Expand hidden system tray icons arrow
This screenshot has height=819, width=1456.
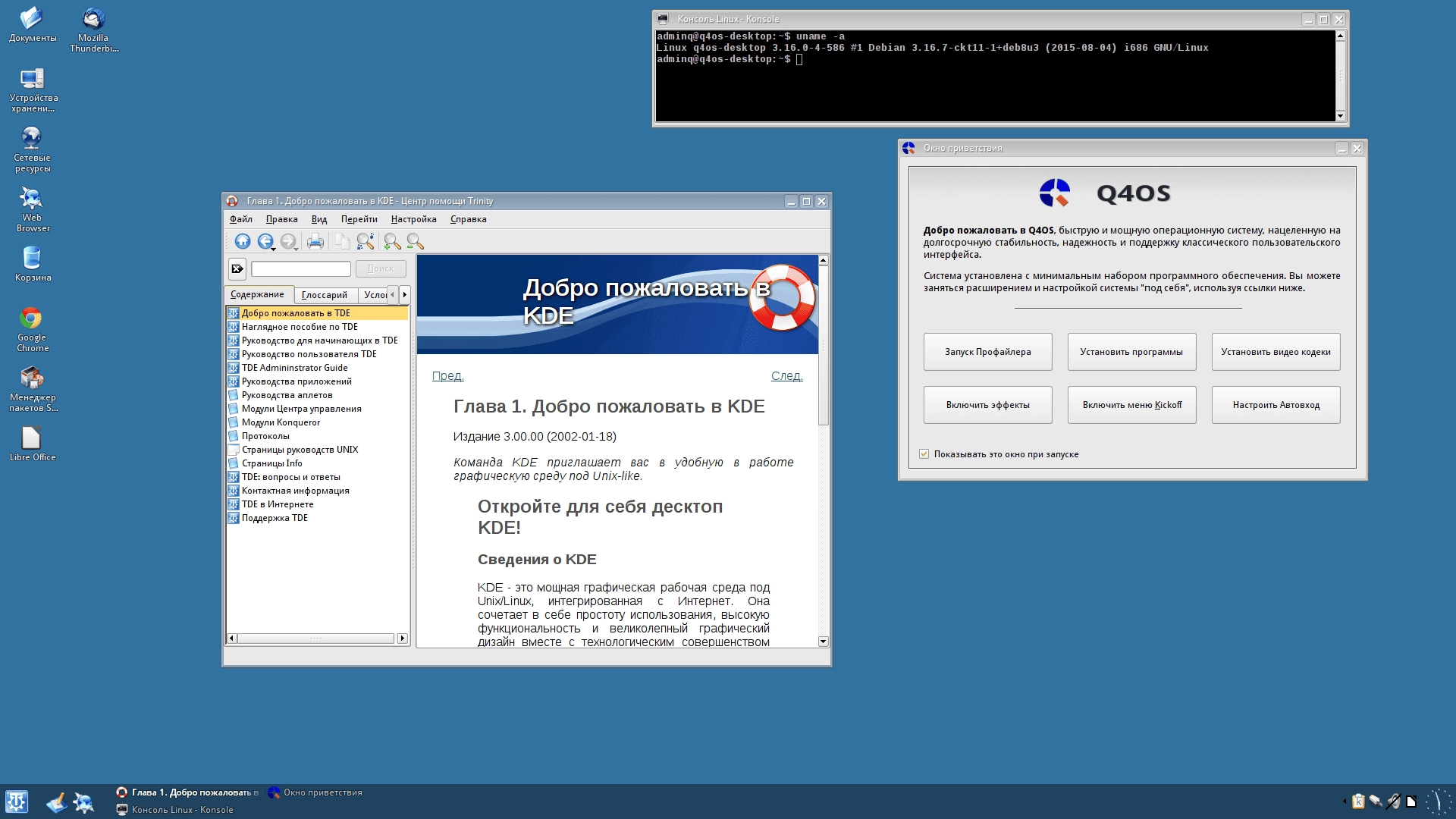coord(1345,802)
